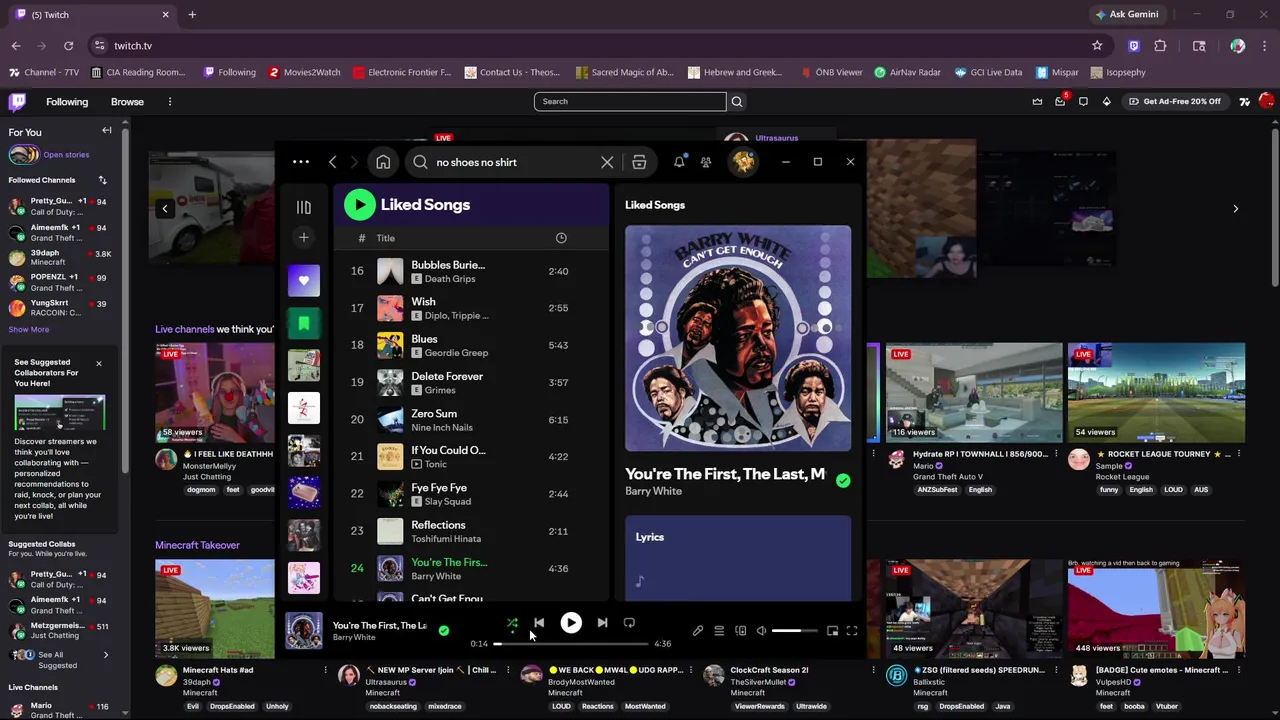Open the Lyrics card in Spotify

point(738,558)
